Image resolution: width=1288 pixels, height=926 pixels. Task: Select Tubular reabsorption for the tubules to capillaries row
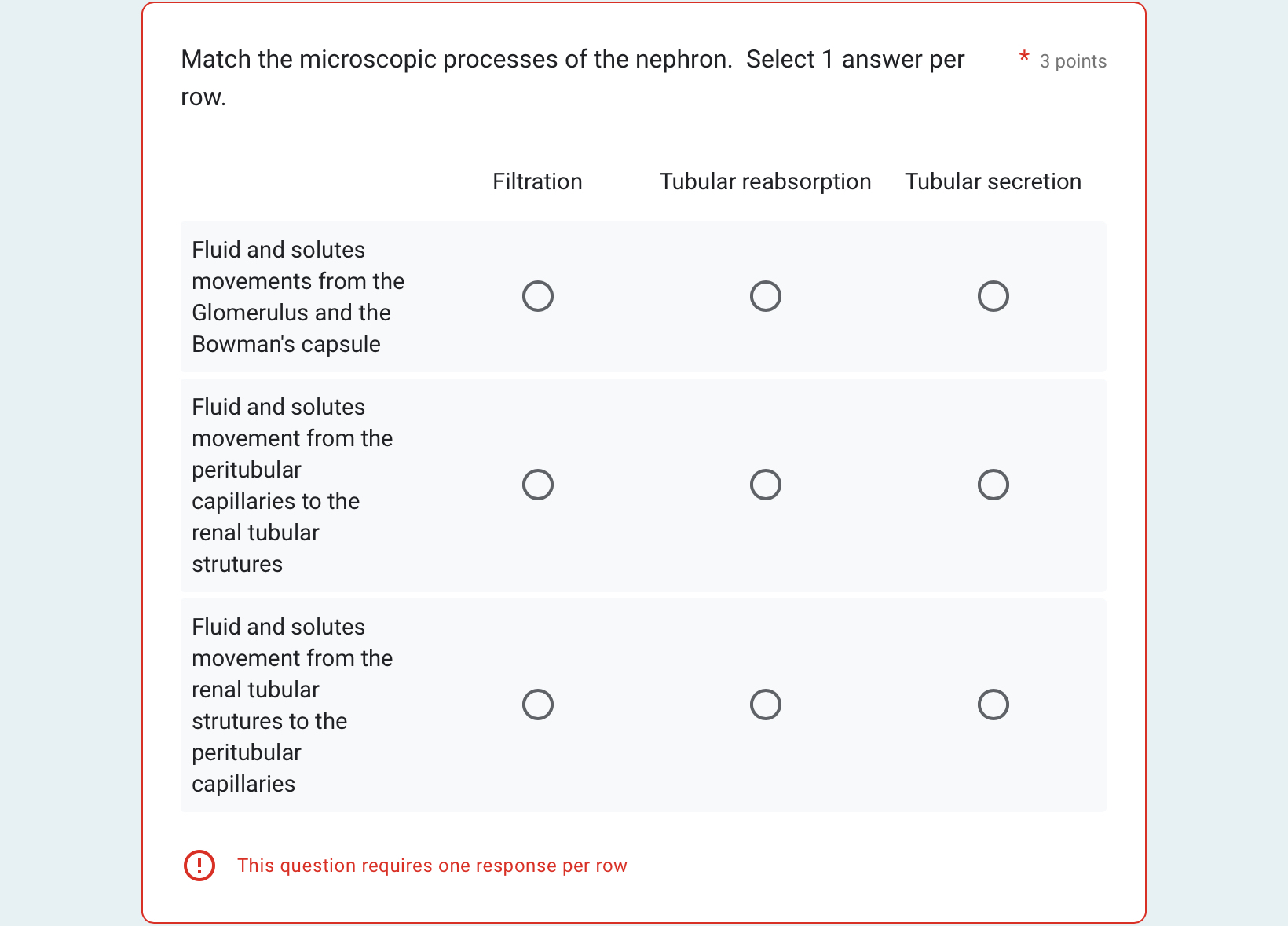(765, 704)
